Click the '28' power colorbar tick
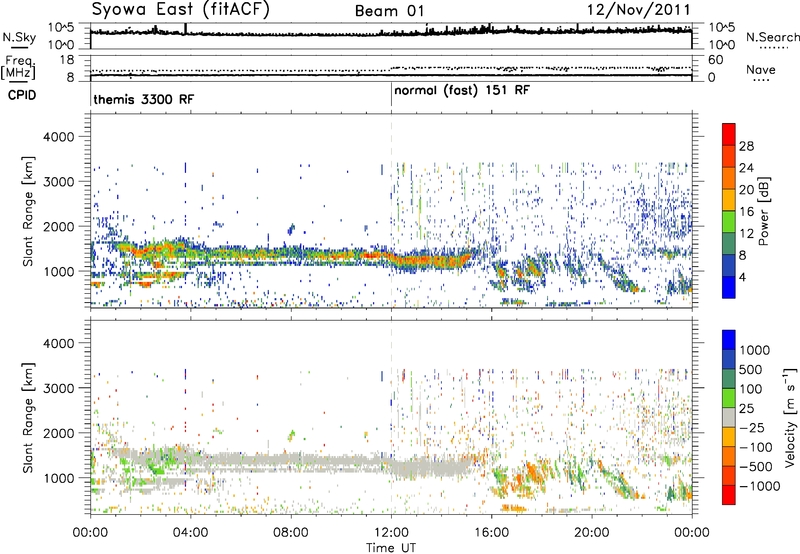This screenshot has height=554, width=800. tap(746, 146)
